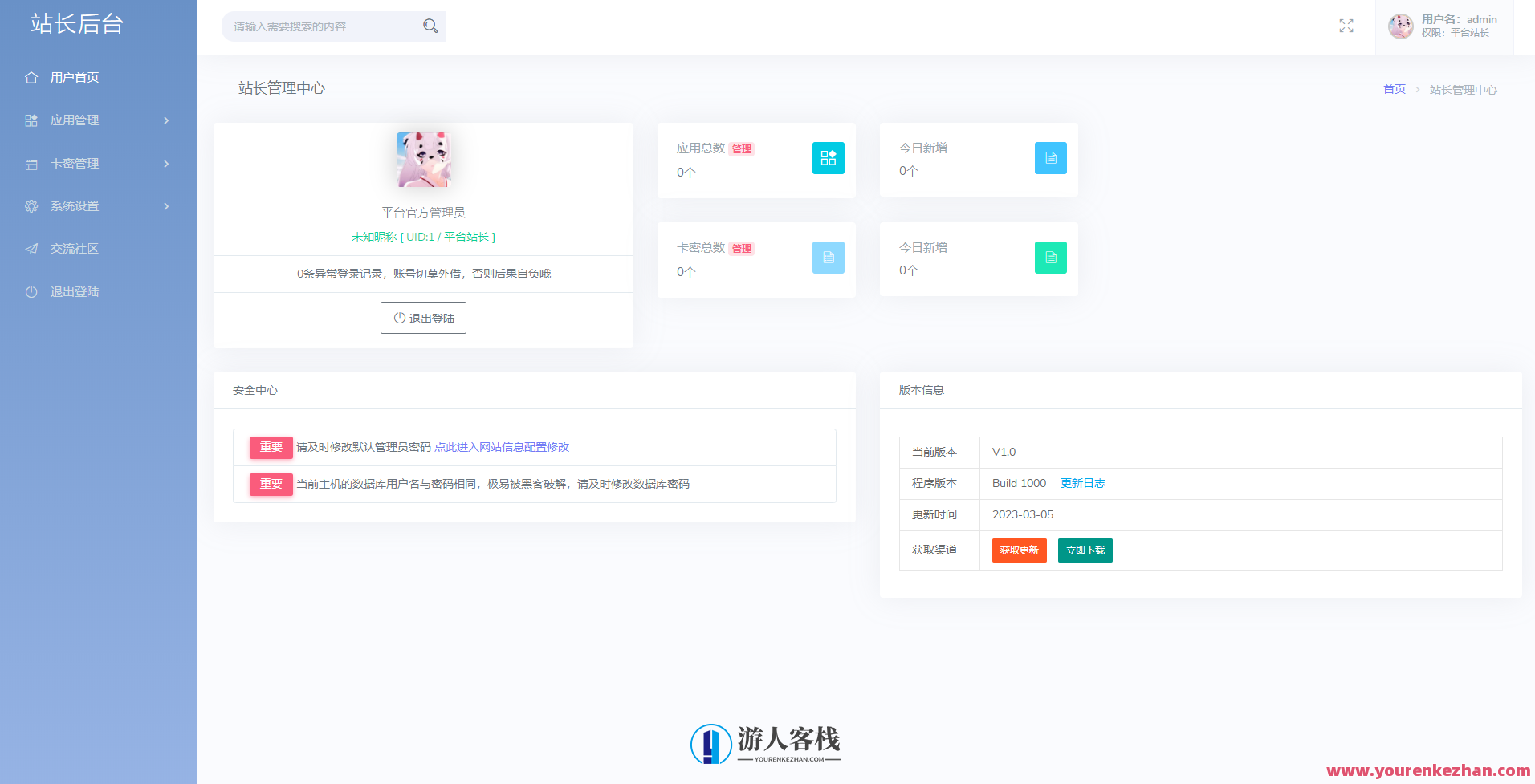Expand the 卡密管理 sidebar section
Viewport: 1535px width, 784px height.
click(98, 163)
